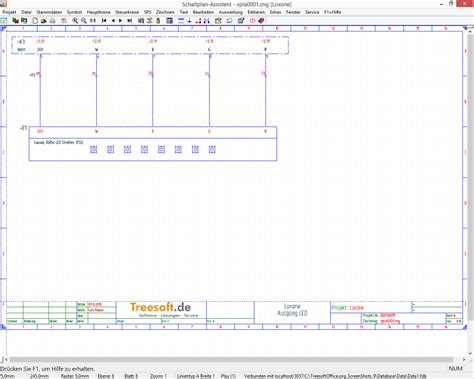Open the Datei menu

[26, 12]
